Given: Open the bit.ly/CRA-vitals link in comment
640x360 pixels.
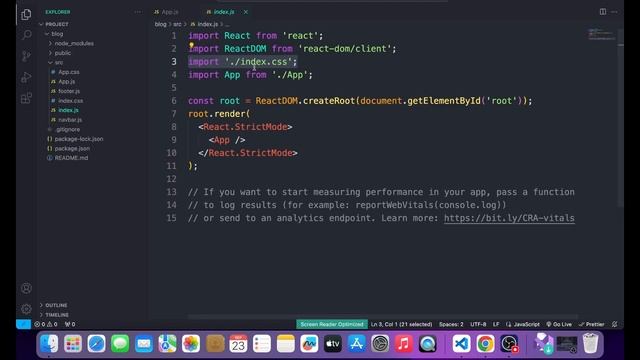Looking at the screenshot, I should point(509,218).
